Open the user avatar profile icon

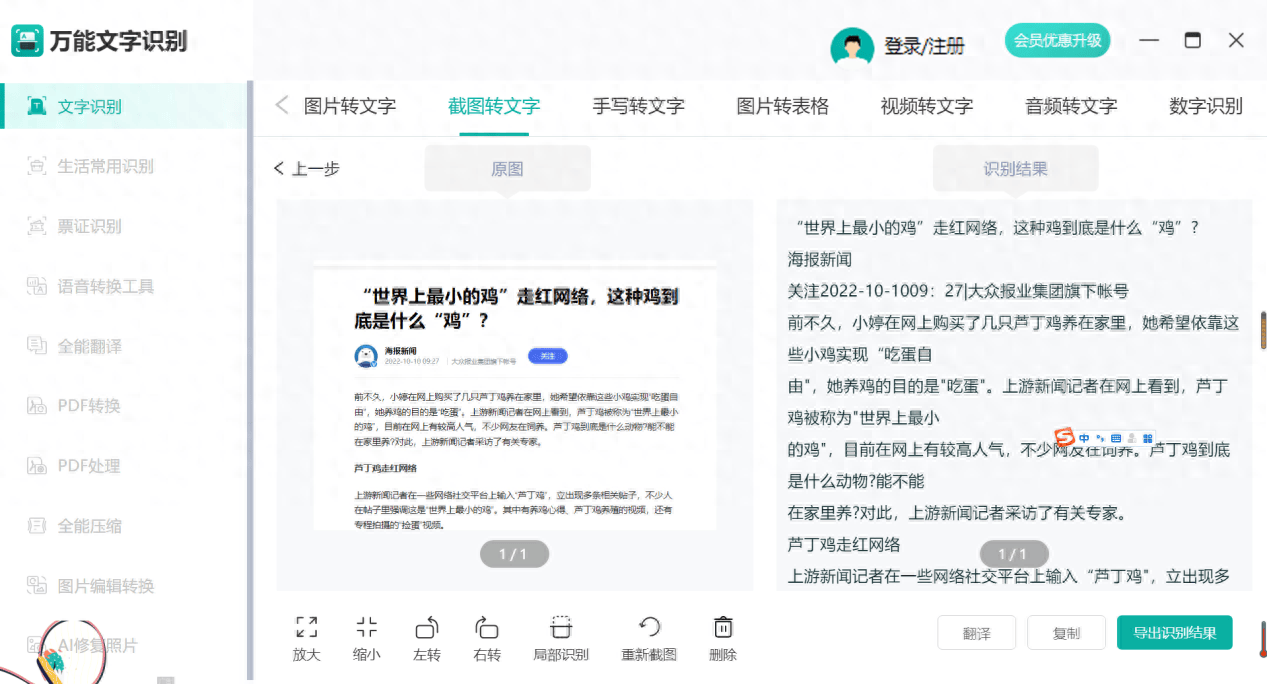[852, 45]
